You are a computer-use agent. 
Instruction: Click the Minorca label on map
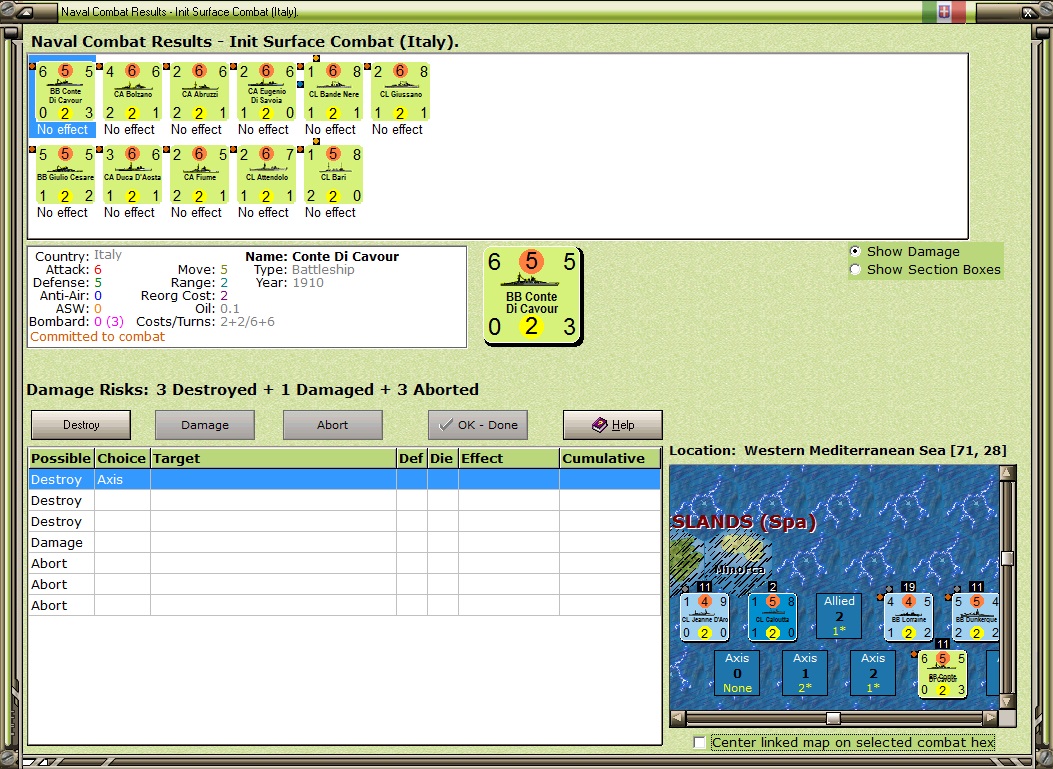(739, 569)
